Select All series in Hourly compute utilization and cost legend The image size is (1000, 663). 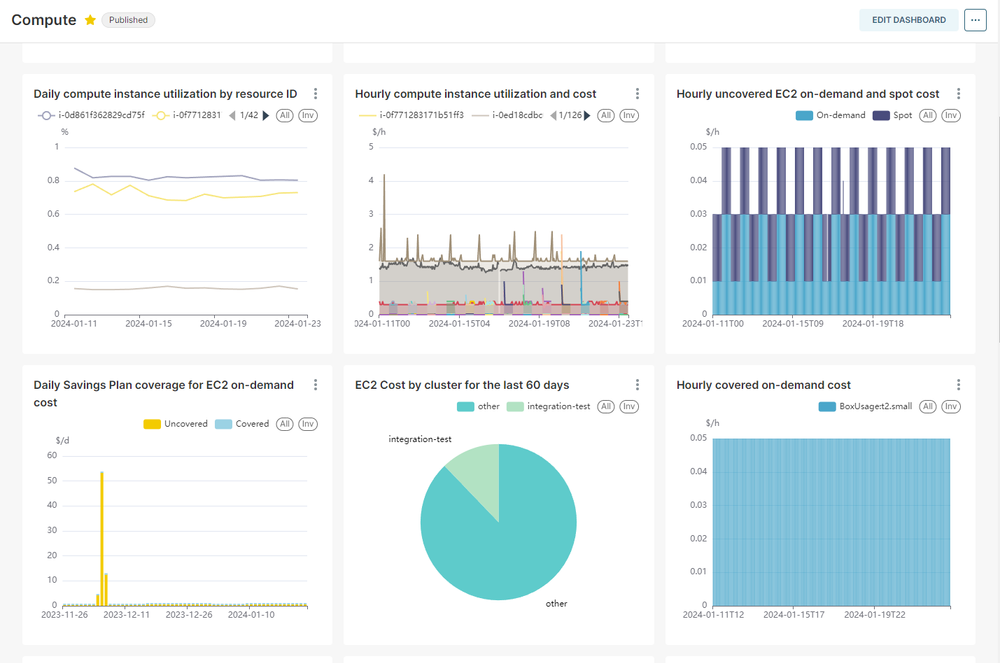(606, 115)
